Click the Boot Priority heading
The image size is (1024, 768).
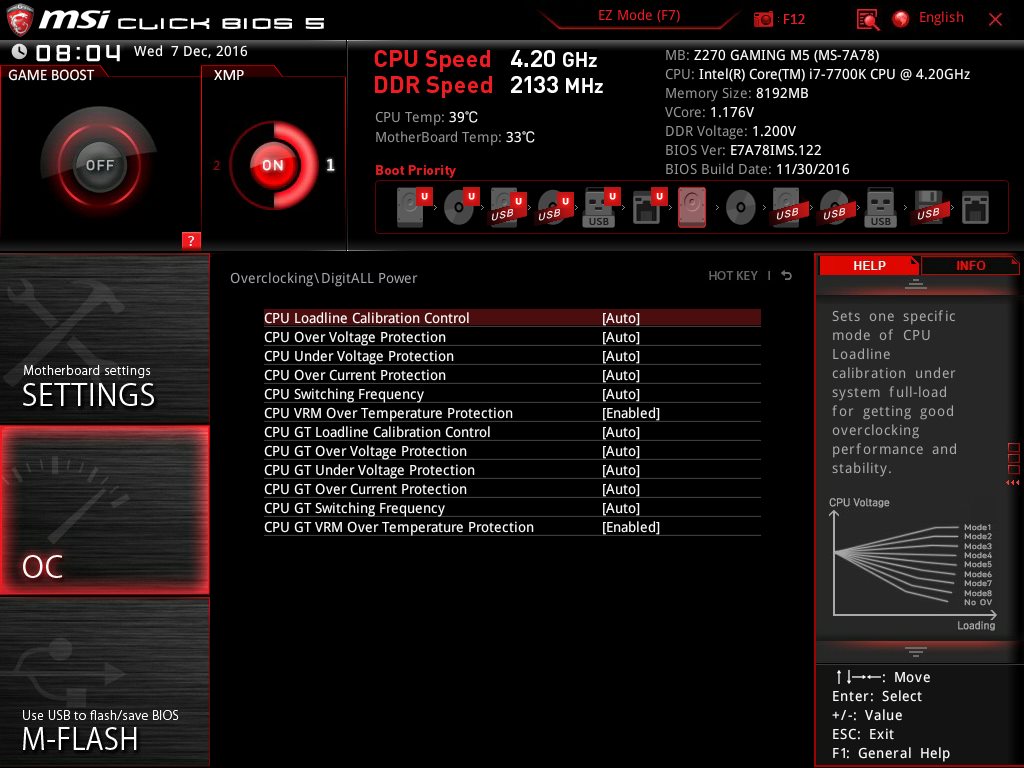click(415, 170)
